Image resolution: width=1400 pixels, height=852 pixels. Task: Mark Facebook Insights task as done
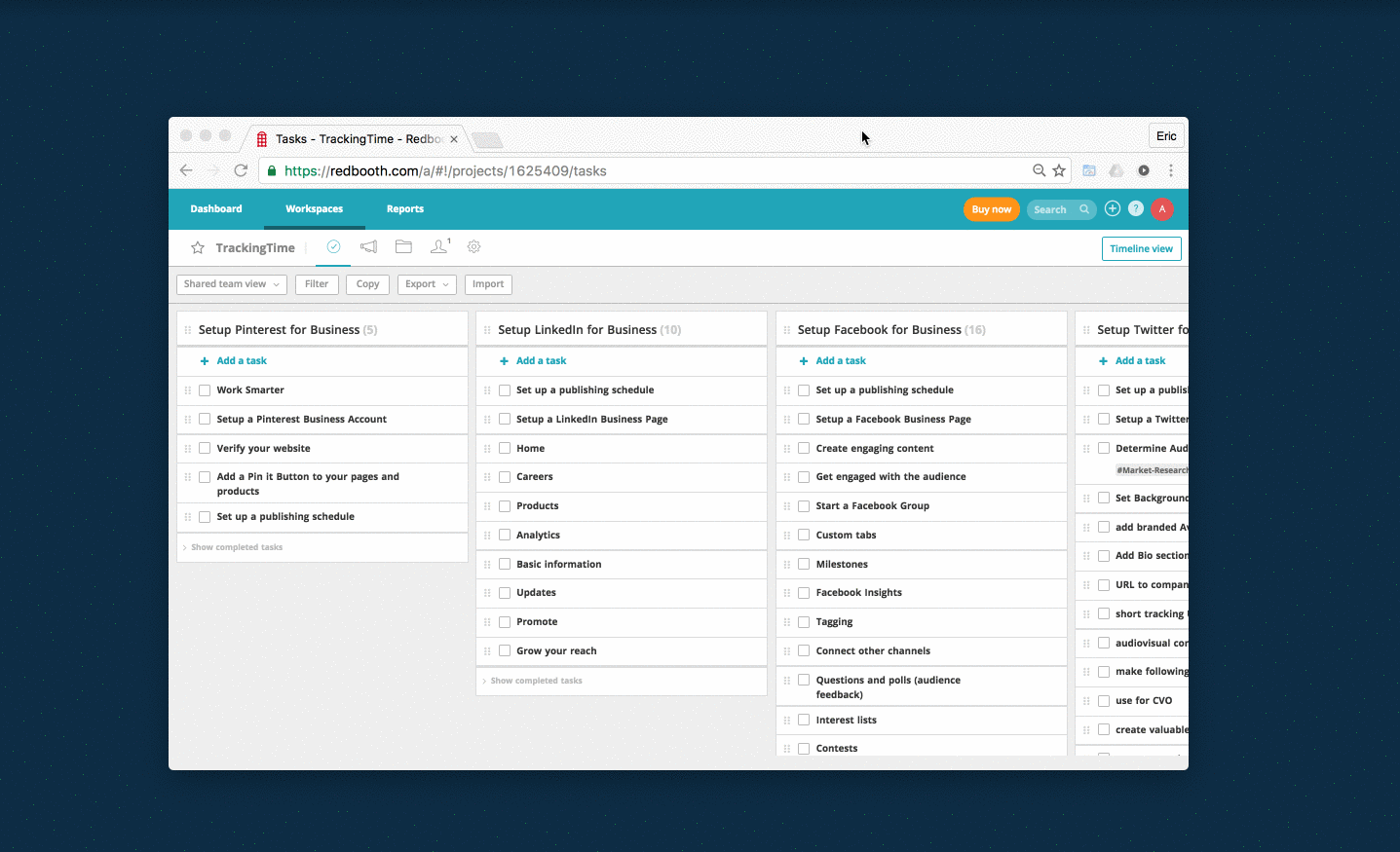804,593
